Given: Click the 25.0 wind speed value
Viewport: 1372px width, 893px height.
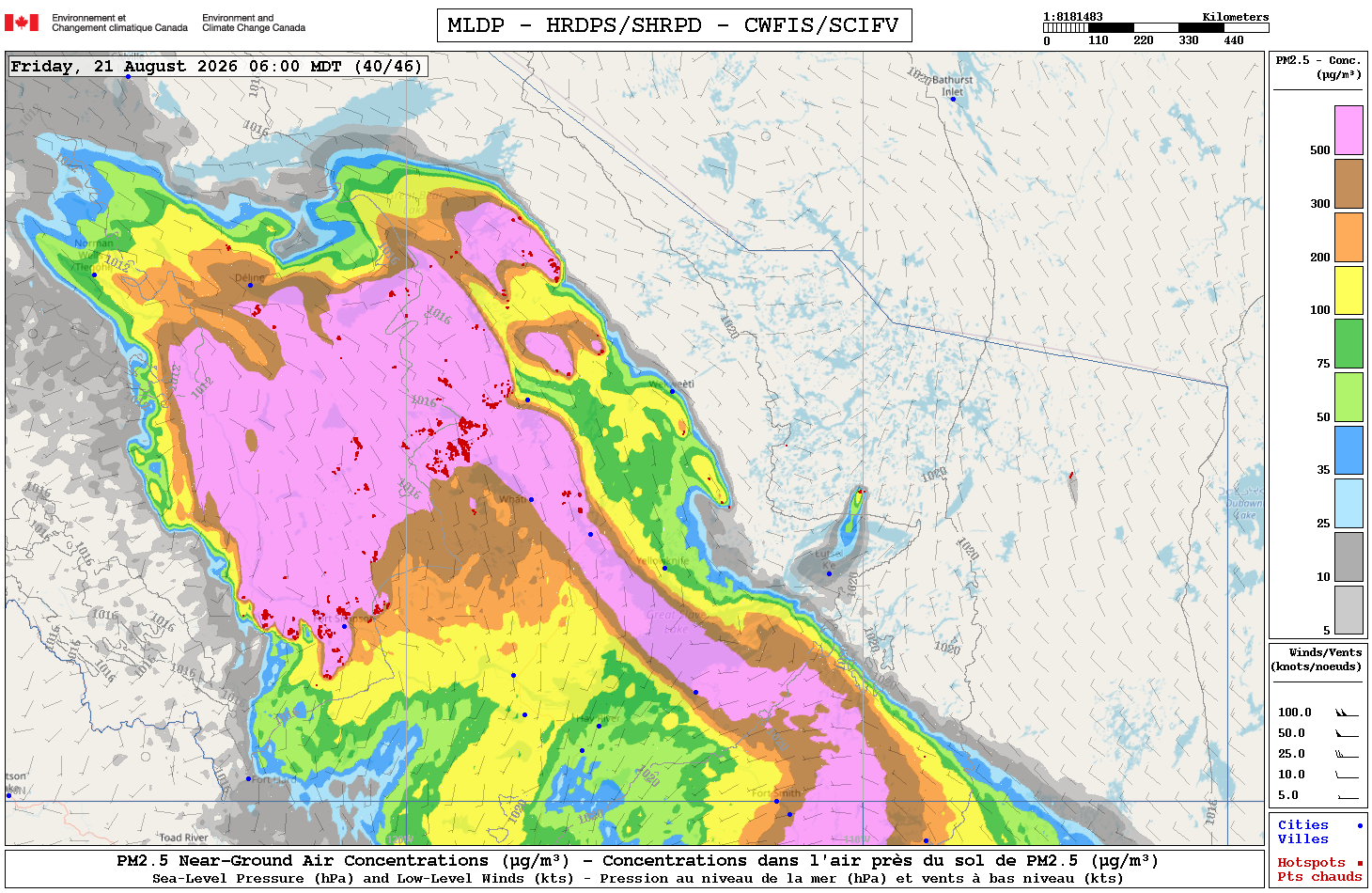Looking at the screenshot, I should click(x=1291, y=754).
